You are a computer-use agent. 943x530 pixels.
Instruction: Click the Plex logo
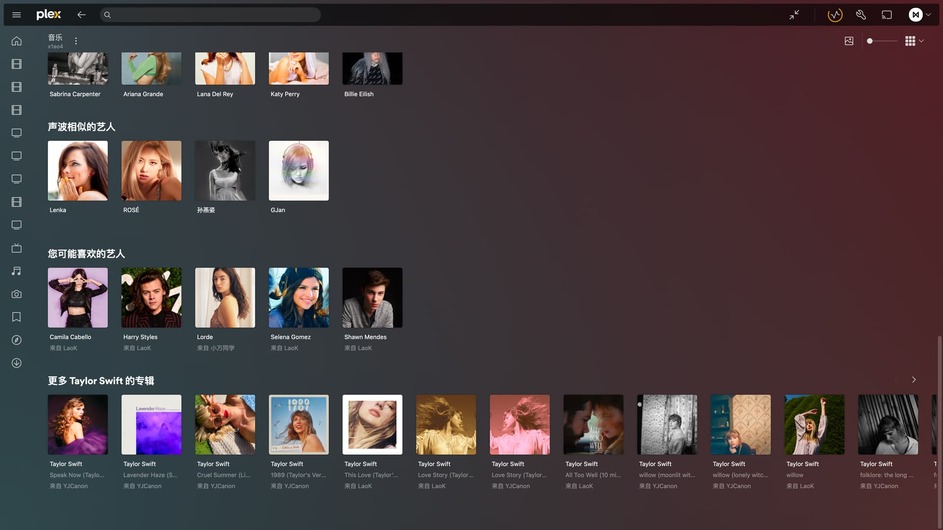(48, 14)
